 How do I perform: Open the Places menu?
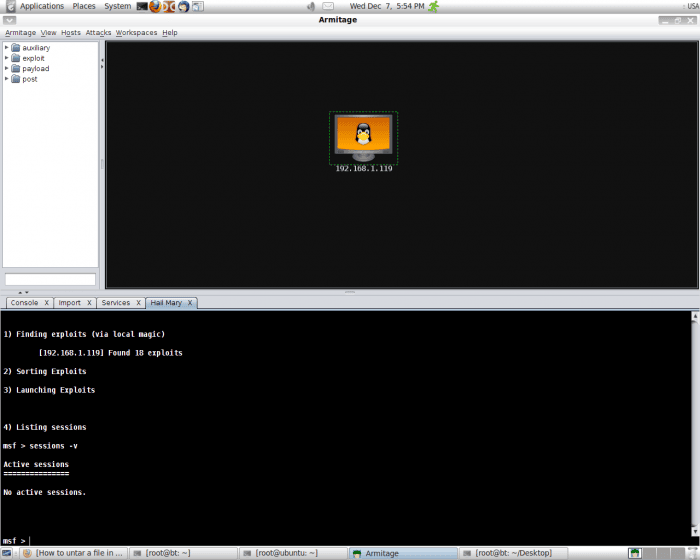84,6
